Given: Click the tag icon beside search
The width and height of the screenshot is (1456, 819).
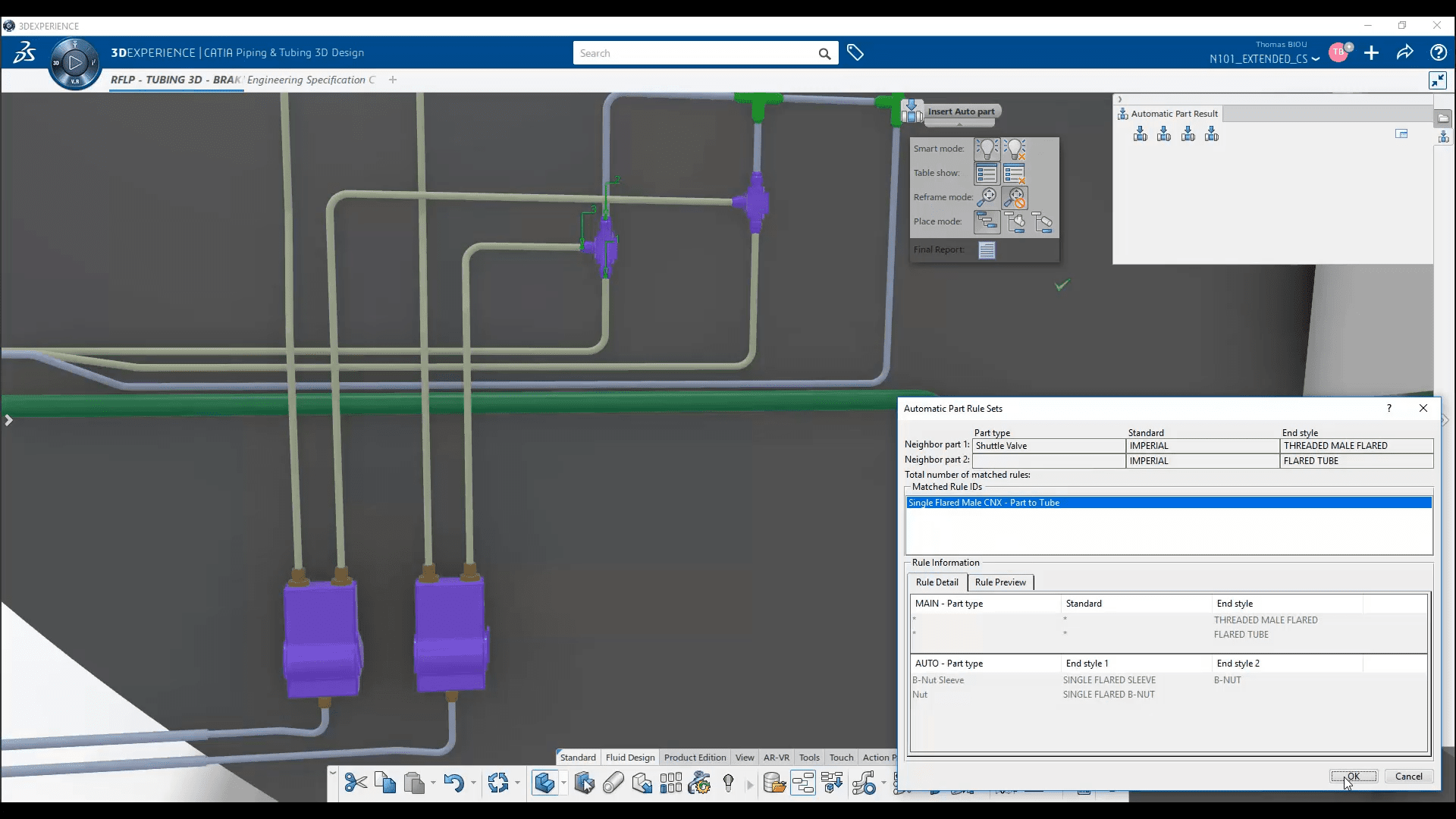Looking at the screenshot, I should tap(855, 53).
